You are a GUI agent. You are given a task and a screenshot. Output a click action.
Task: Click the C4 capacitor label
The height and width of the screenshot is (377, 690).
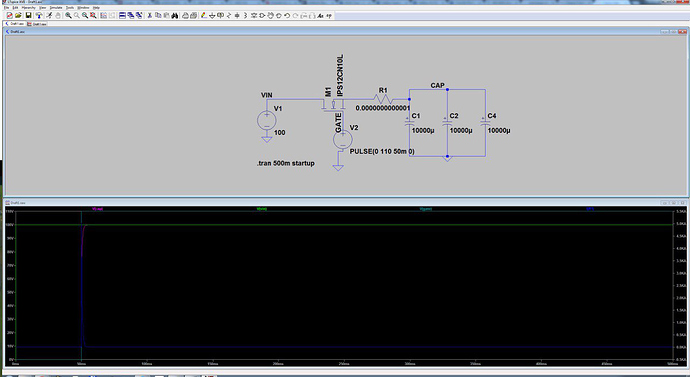[x=492, y=116]
